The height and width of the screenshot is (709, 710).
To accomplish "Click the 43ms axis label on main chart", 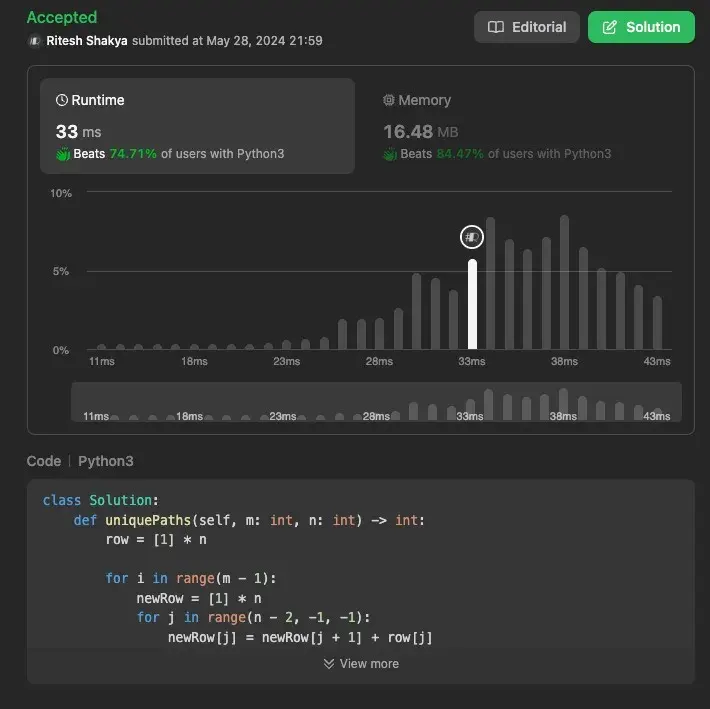I will coord(657,361).
